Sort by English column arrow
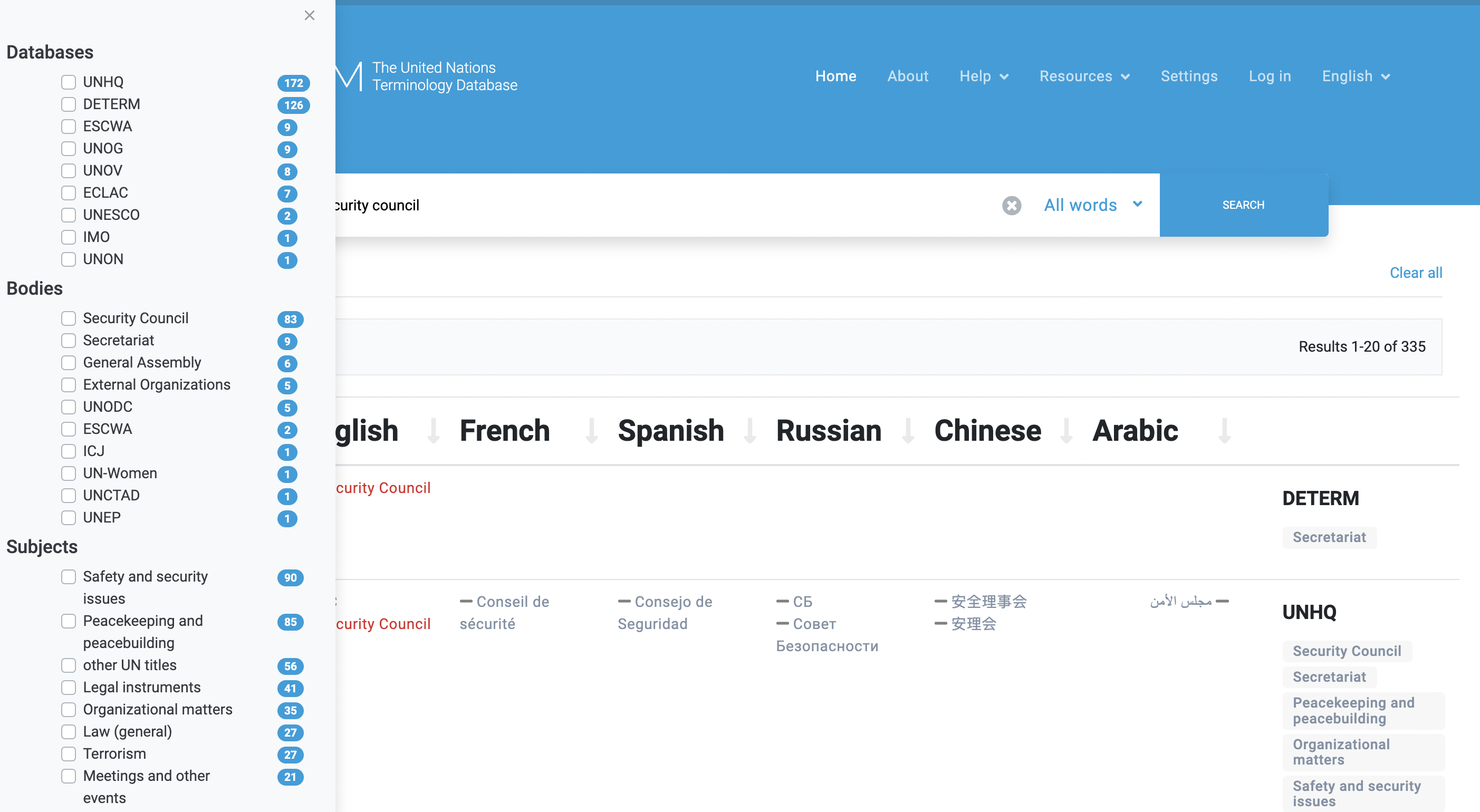 (433, 431)
